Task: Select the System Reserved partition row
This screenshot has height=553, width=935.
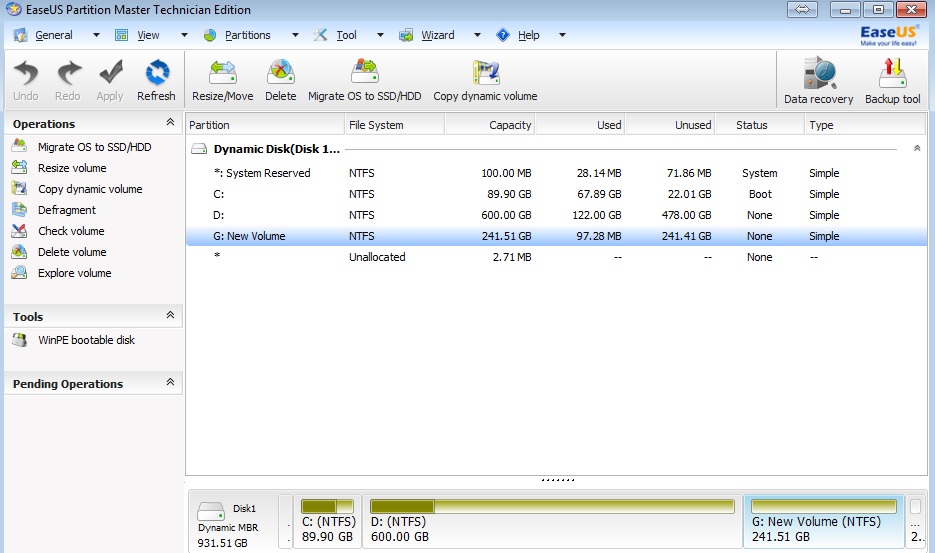Action: (x=556, y=173)
